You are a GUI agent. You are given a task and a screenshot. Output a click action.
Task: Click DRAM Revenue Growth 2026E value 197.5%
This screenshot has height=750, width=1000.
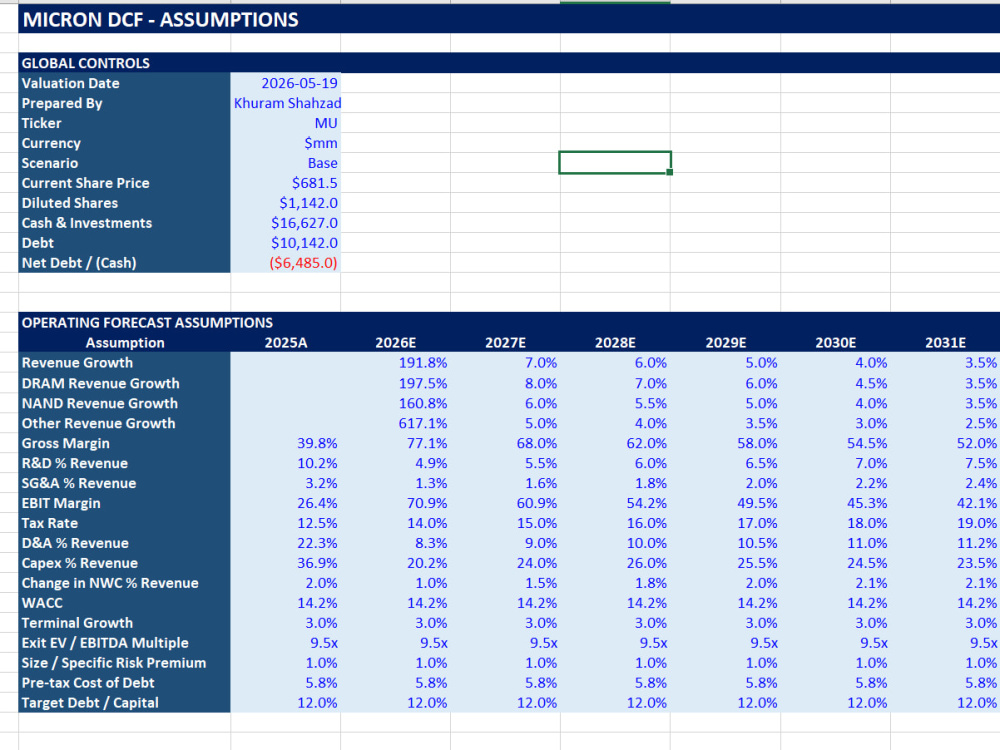423,383
